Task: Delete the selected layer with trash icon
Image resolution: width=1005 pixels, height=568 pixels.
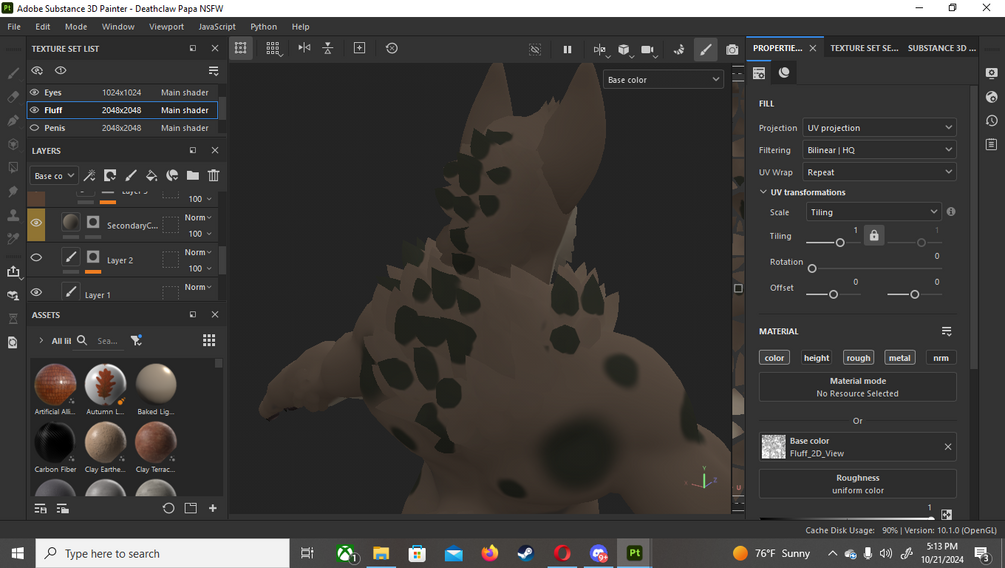Action: click(x=213, y=175)
